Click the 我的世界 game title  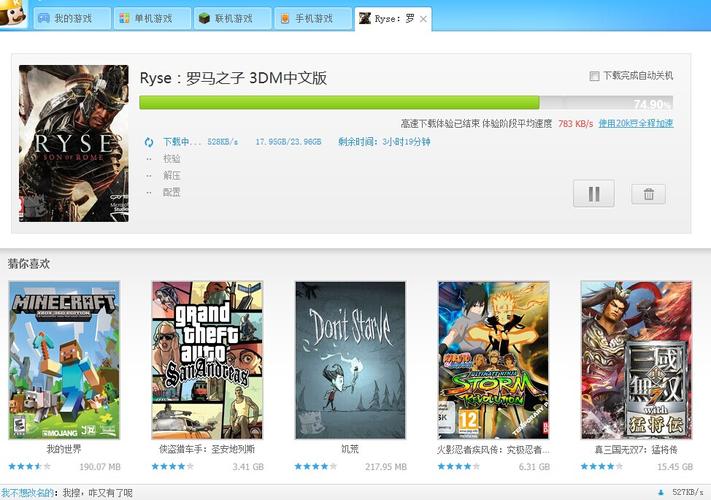coord(64,449)
